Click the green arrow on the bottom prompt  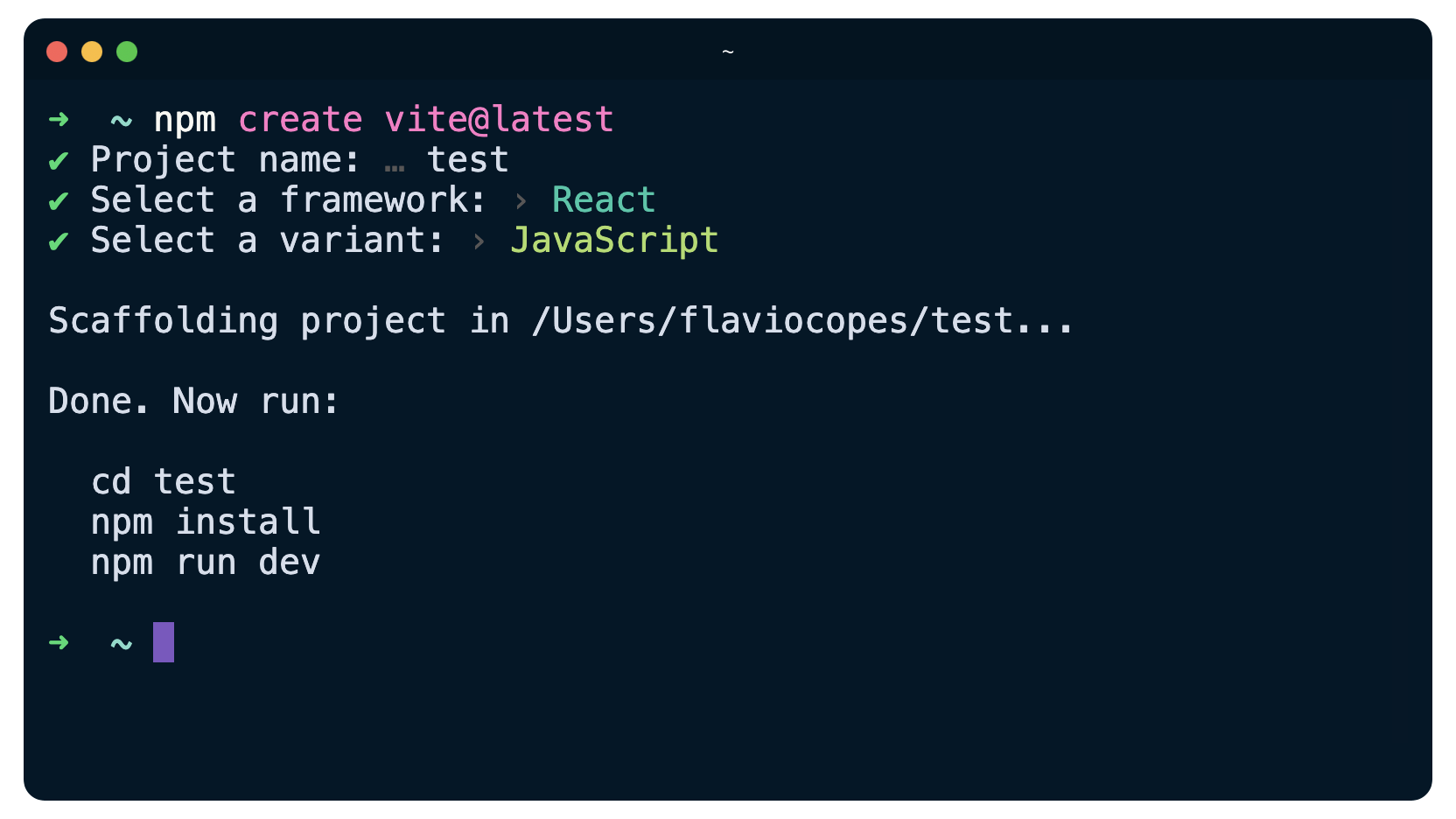click(59, 643)
